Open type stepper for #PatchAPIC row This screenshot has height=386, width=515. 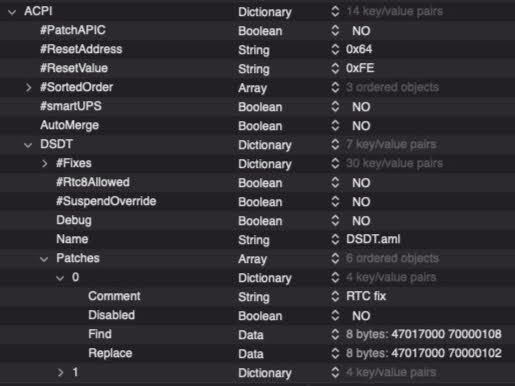click(335, 31)
